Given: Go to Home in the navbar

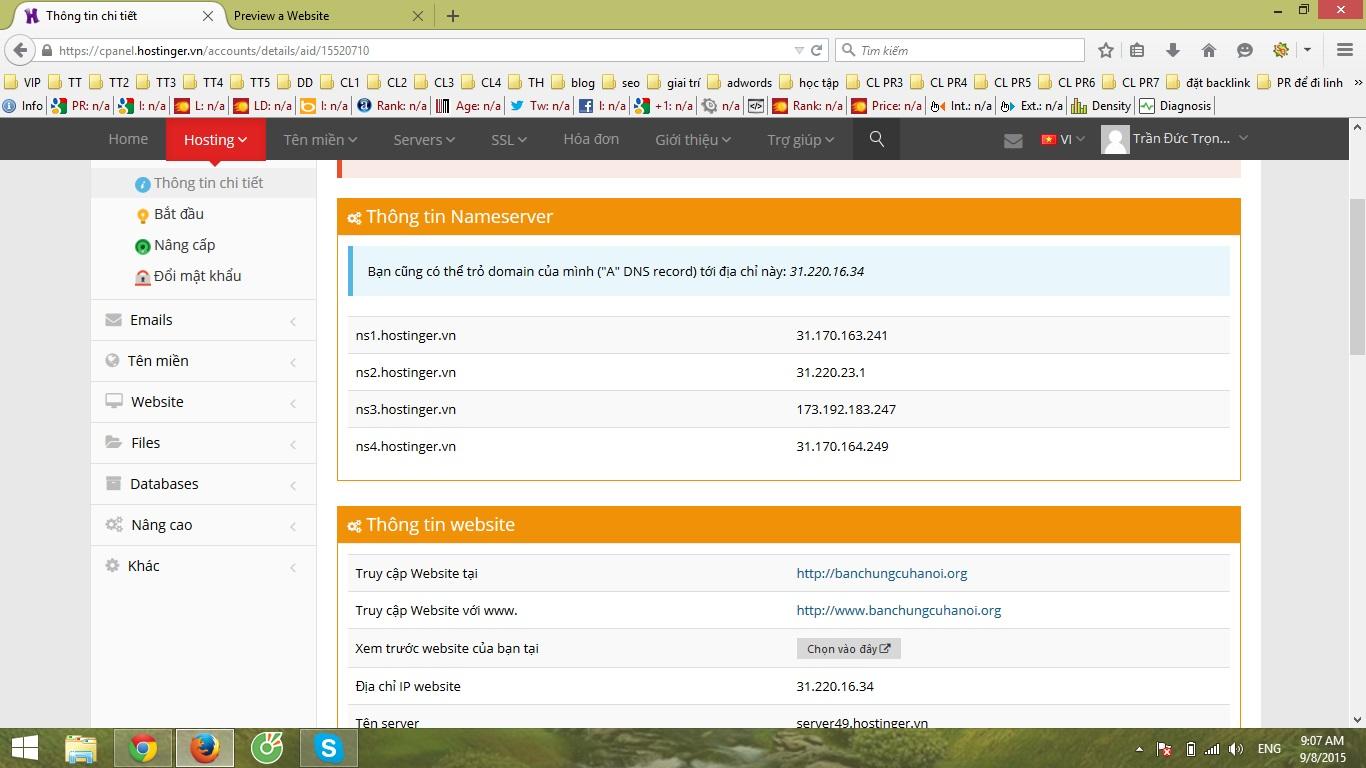Looking at the screenshot, I should (x=128, y=139).
